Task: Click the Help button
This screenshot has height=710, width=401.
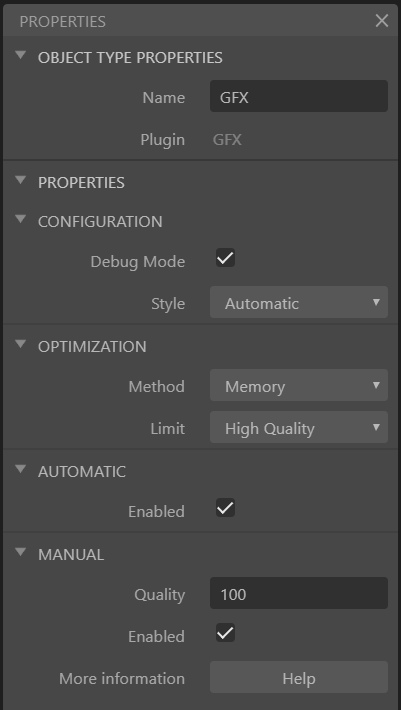Action: (299, 677)
